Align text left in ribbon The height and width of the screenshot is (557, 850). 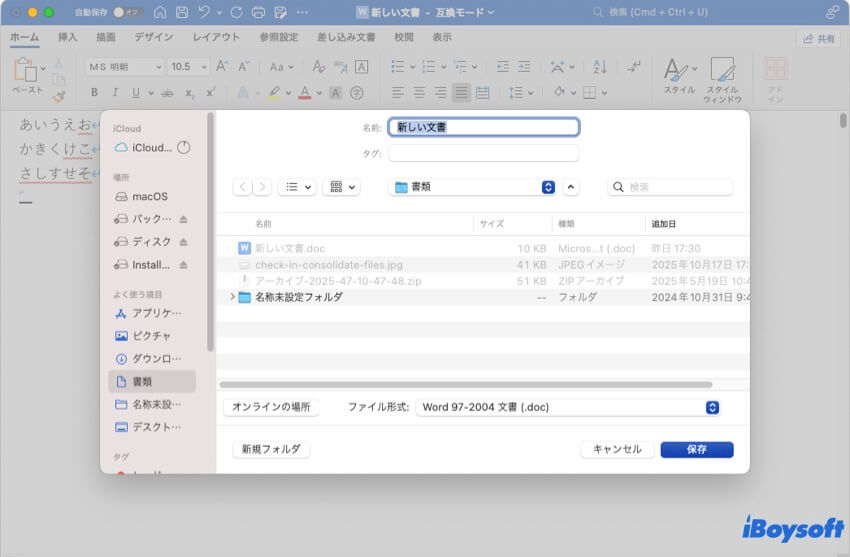pyautogui.click(x=397, y=93)
